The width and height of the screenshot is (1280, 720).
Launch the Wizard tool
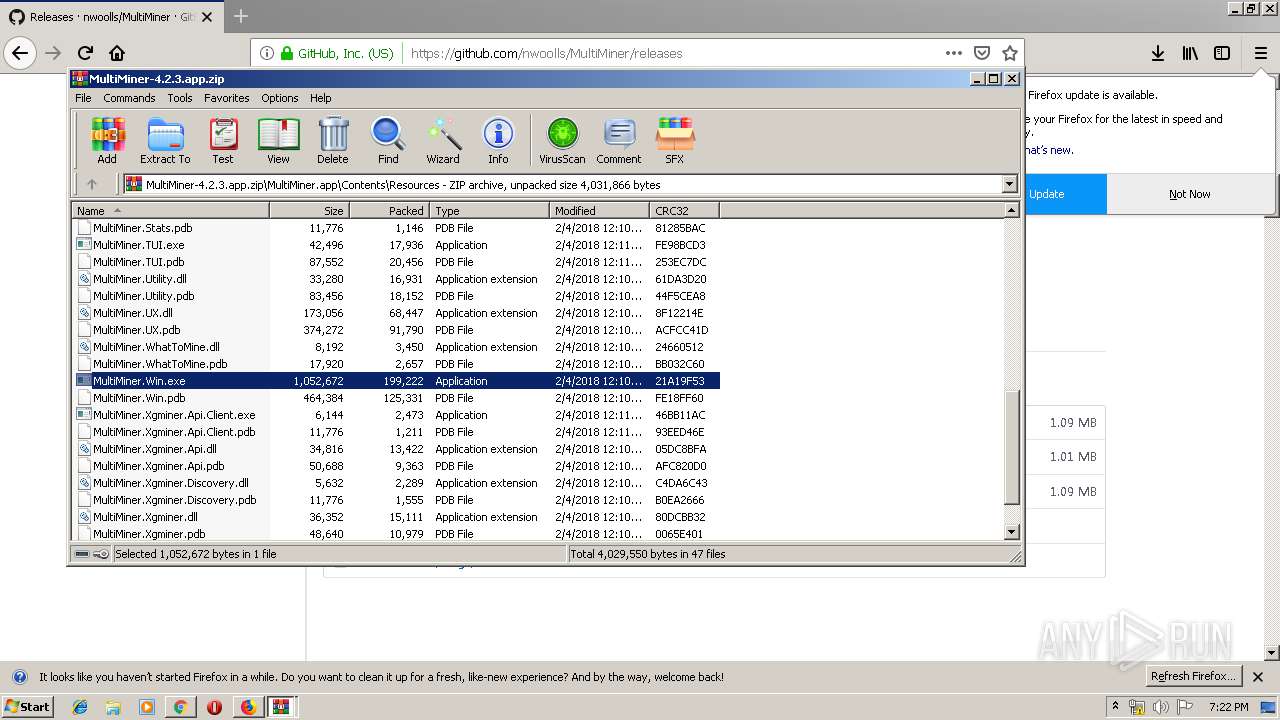pos(443,140)
